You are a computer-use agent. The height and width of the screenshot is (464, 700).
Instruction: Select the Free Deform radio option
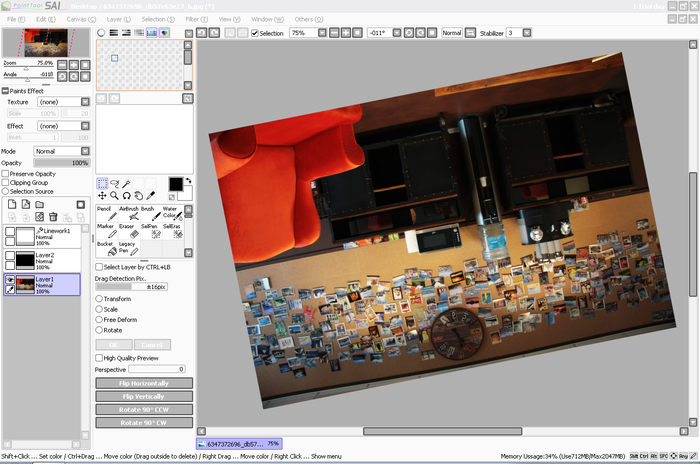pyautogui.click(x=99, y=320)
